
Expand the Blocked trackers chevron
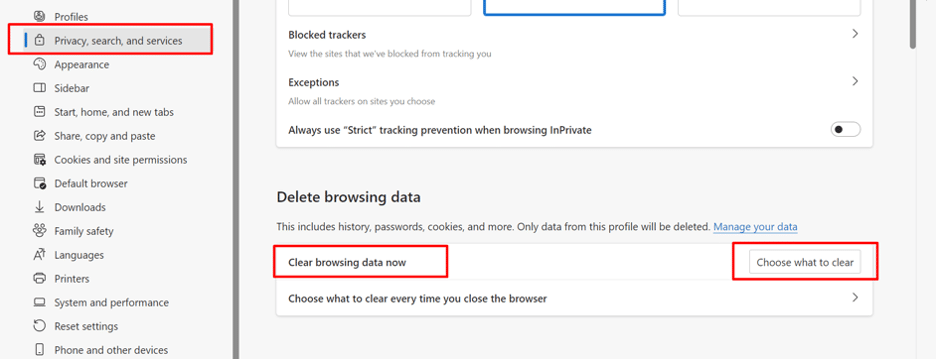(855, 34)
